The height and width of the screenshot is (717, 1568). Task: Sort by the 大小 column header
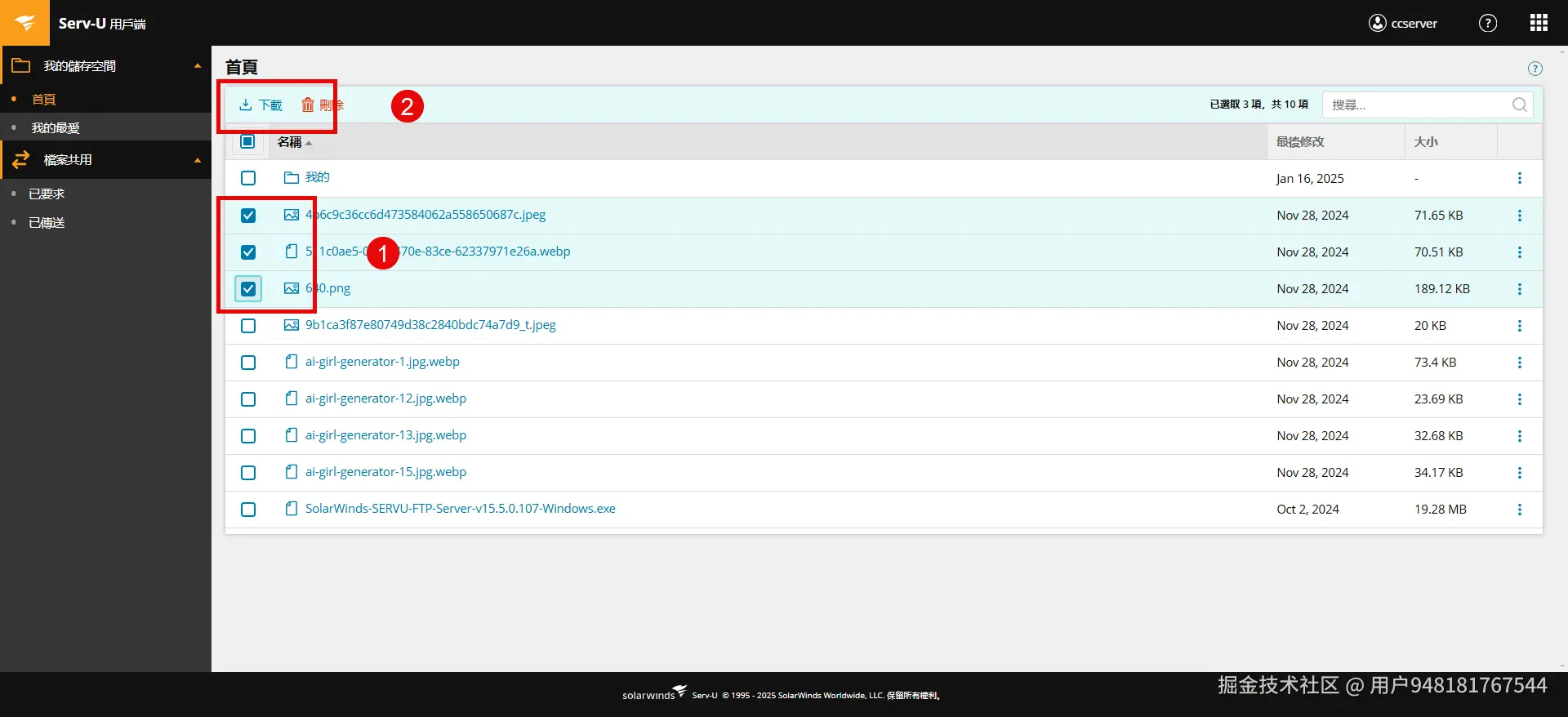(x=1426, y=142)
